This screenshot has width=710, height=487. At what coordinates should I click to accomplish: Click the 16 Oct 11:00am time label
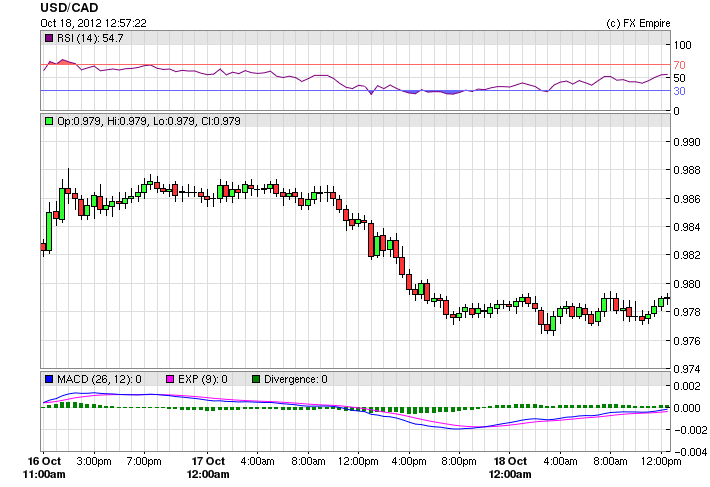pos(44,468)
